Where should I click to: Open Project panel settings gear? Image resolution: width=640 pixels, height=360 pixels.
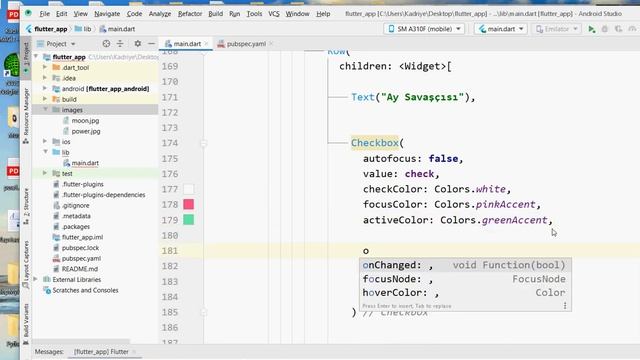[x=138, y=44]
